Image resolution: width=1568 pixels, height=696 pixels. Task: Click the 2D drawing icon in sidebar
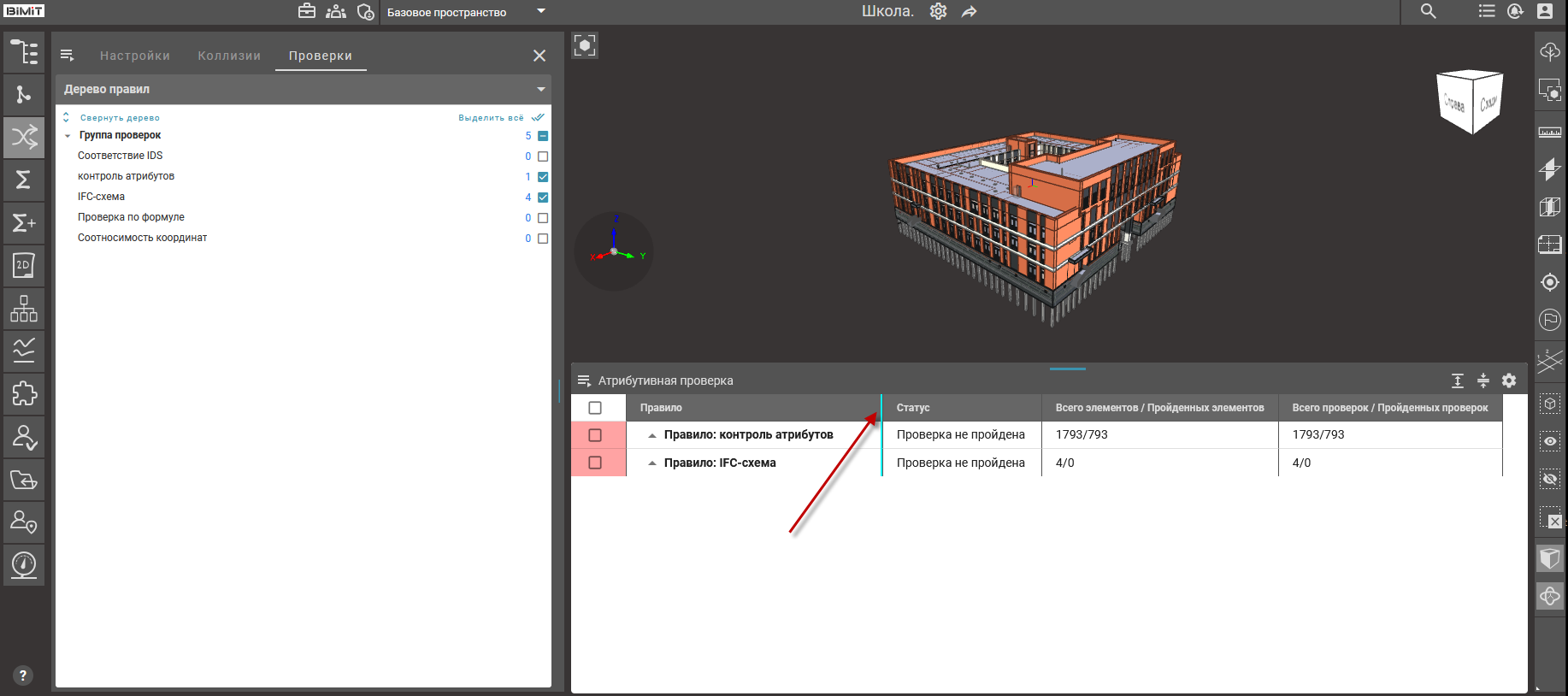click(24, 265)
